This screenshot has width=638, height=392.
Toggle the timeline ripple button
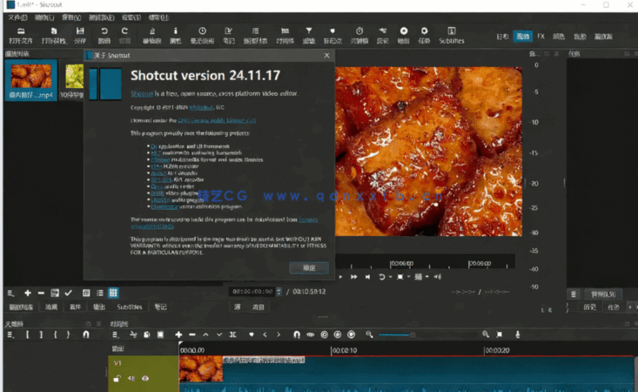[x=324, y=335]
